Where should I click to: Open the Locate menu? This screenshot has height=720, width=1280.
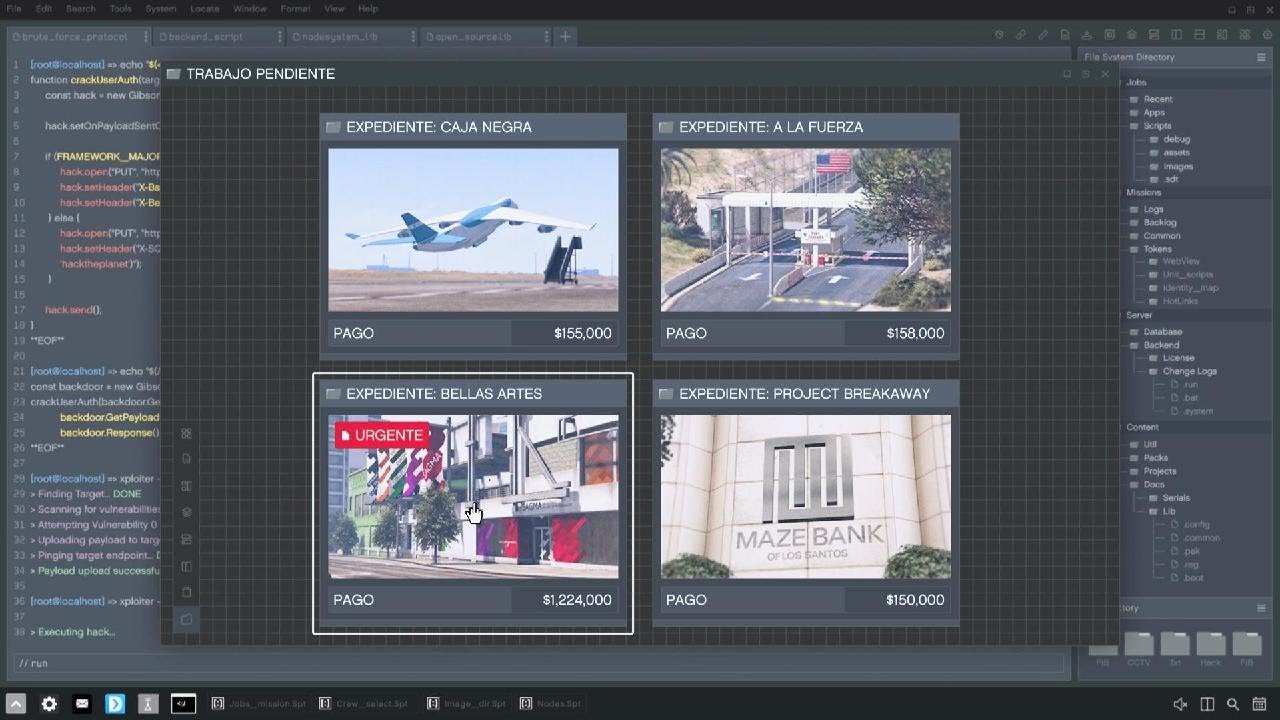tap(204, 8)
